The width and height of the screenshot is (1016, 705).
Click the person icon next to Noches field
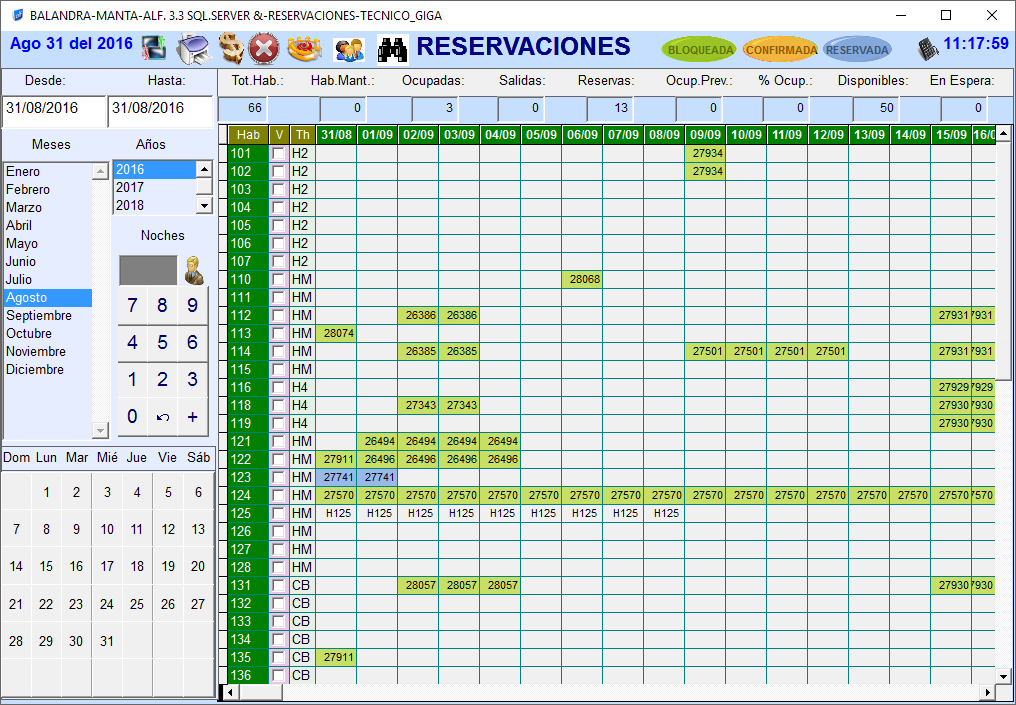pyautogui.click(x=193, y=270)
